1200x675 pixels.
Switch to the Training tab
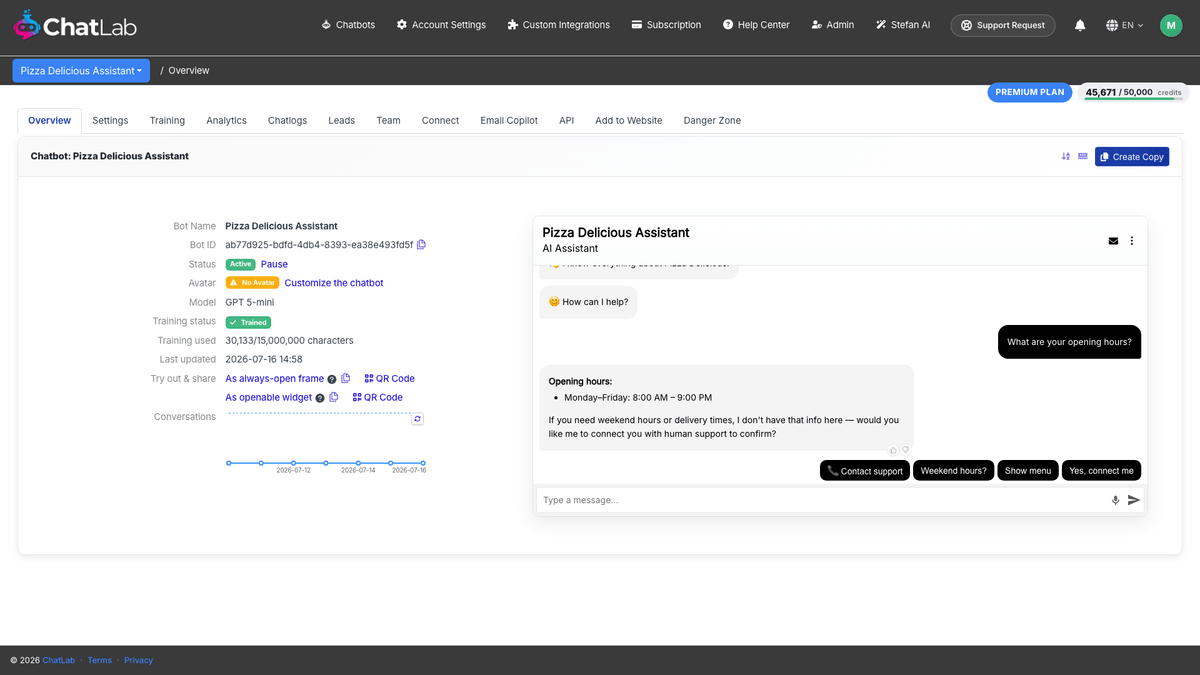tap(167, 120)
